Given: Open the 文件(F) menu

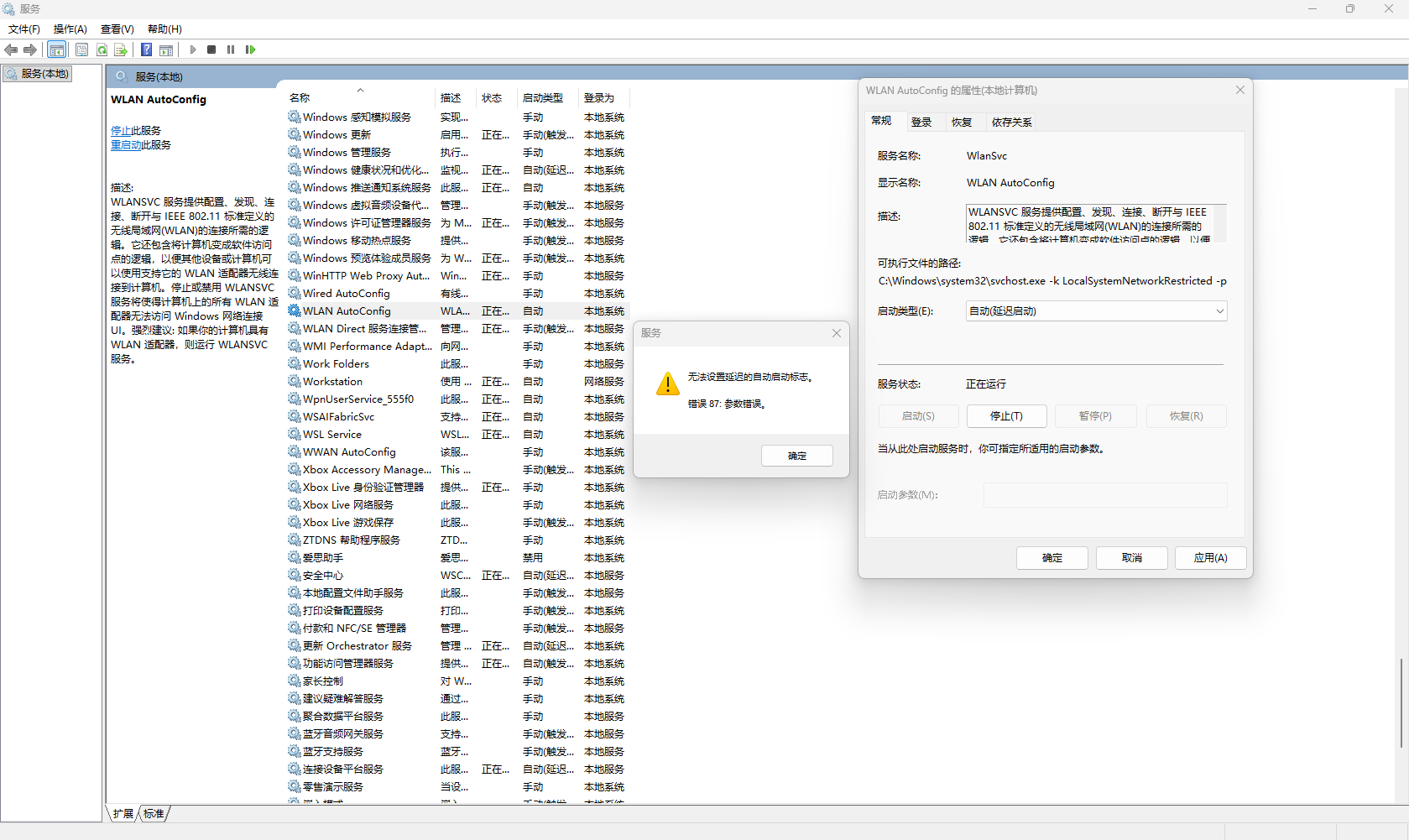Looking at the screenshot, I should click(x=24, y=29).
